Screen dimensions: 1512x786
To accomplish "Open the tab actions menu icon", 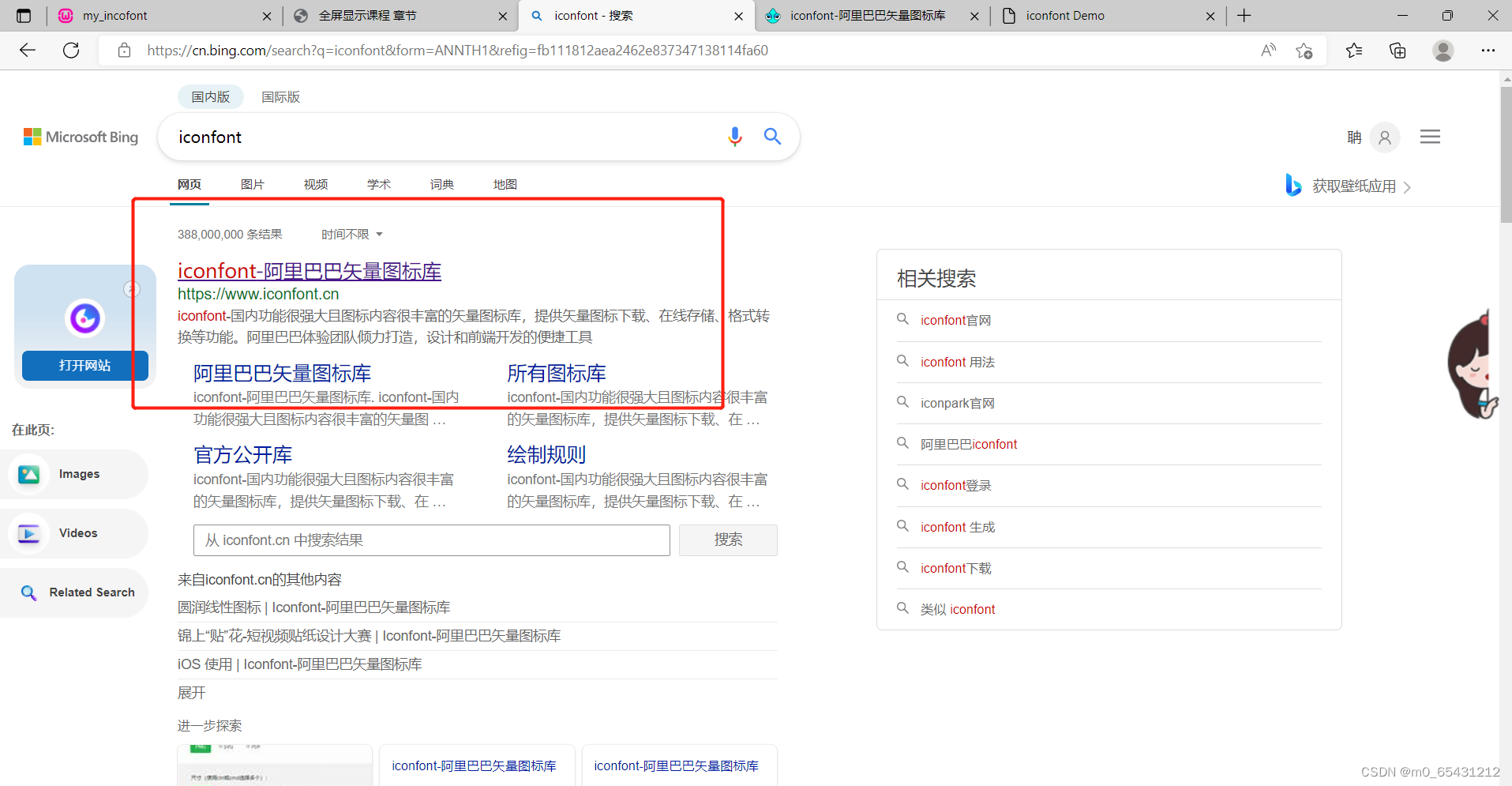I will click(x=24, y=16).
